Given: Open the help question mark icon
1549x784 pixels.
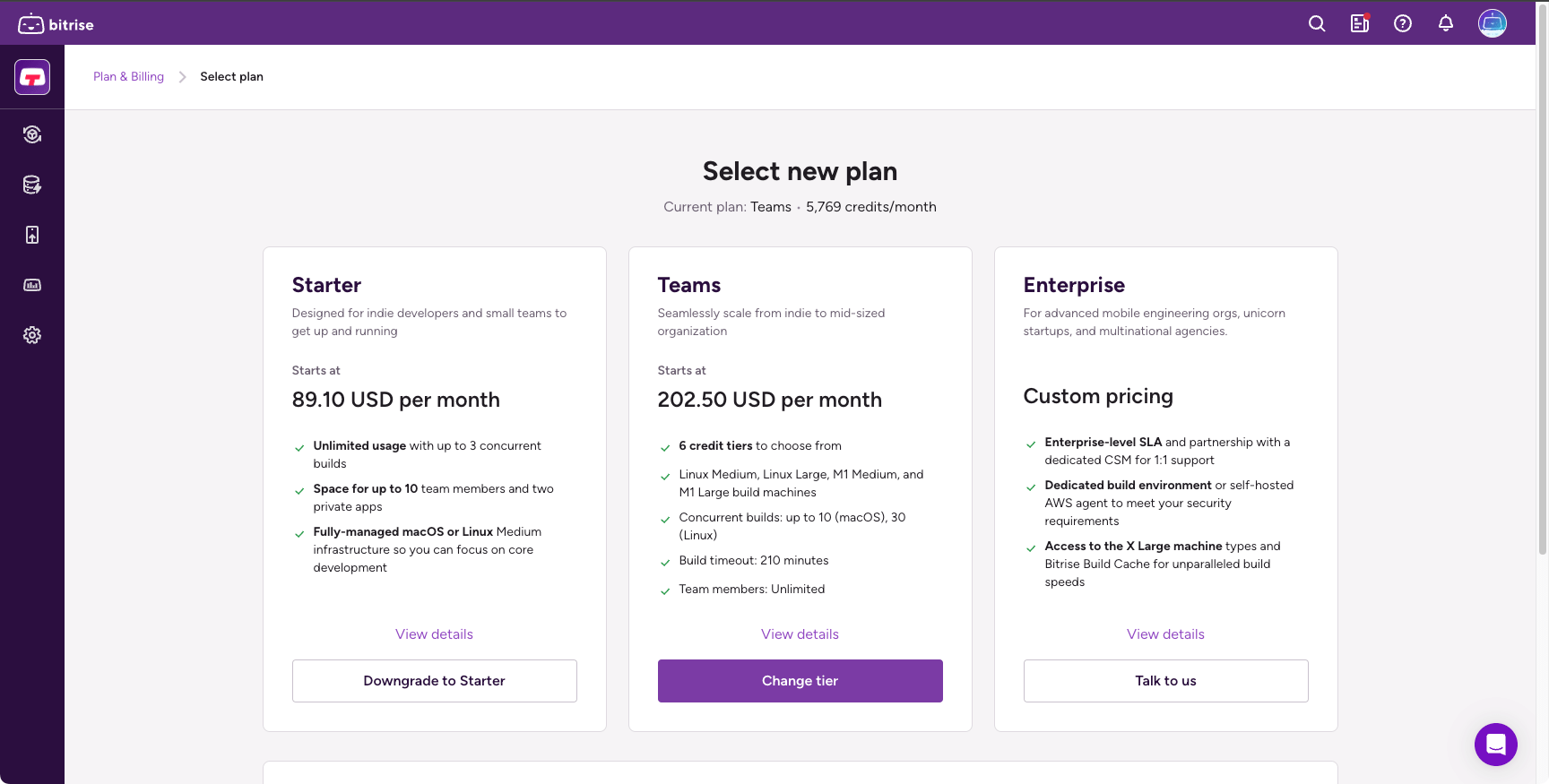Looking at the screenshot, I should pos(1402,23).
